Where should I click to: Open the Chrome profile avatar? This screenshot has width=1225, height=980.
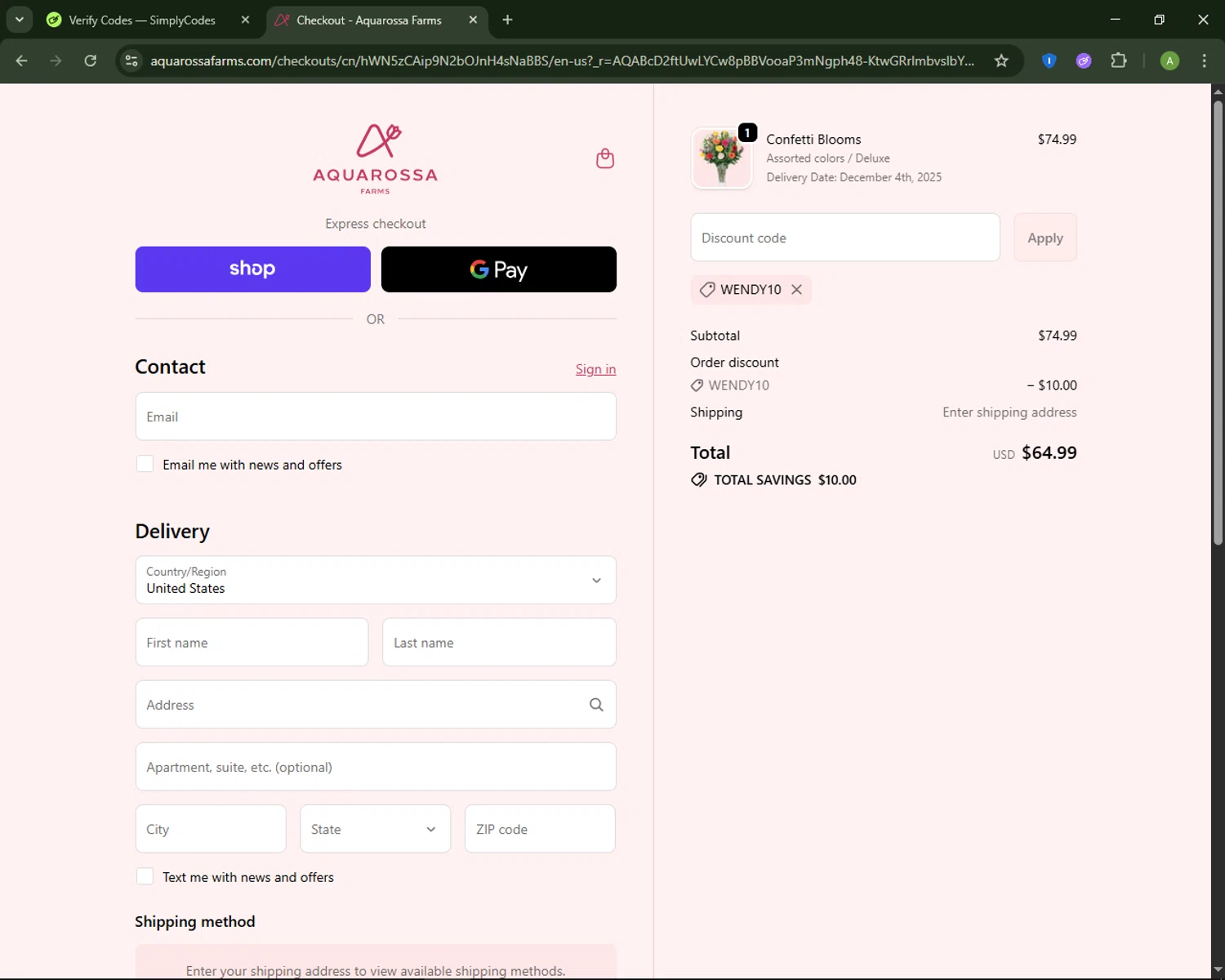tap(1169, 60)
